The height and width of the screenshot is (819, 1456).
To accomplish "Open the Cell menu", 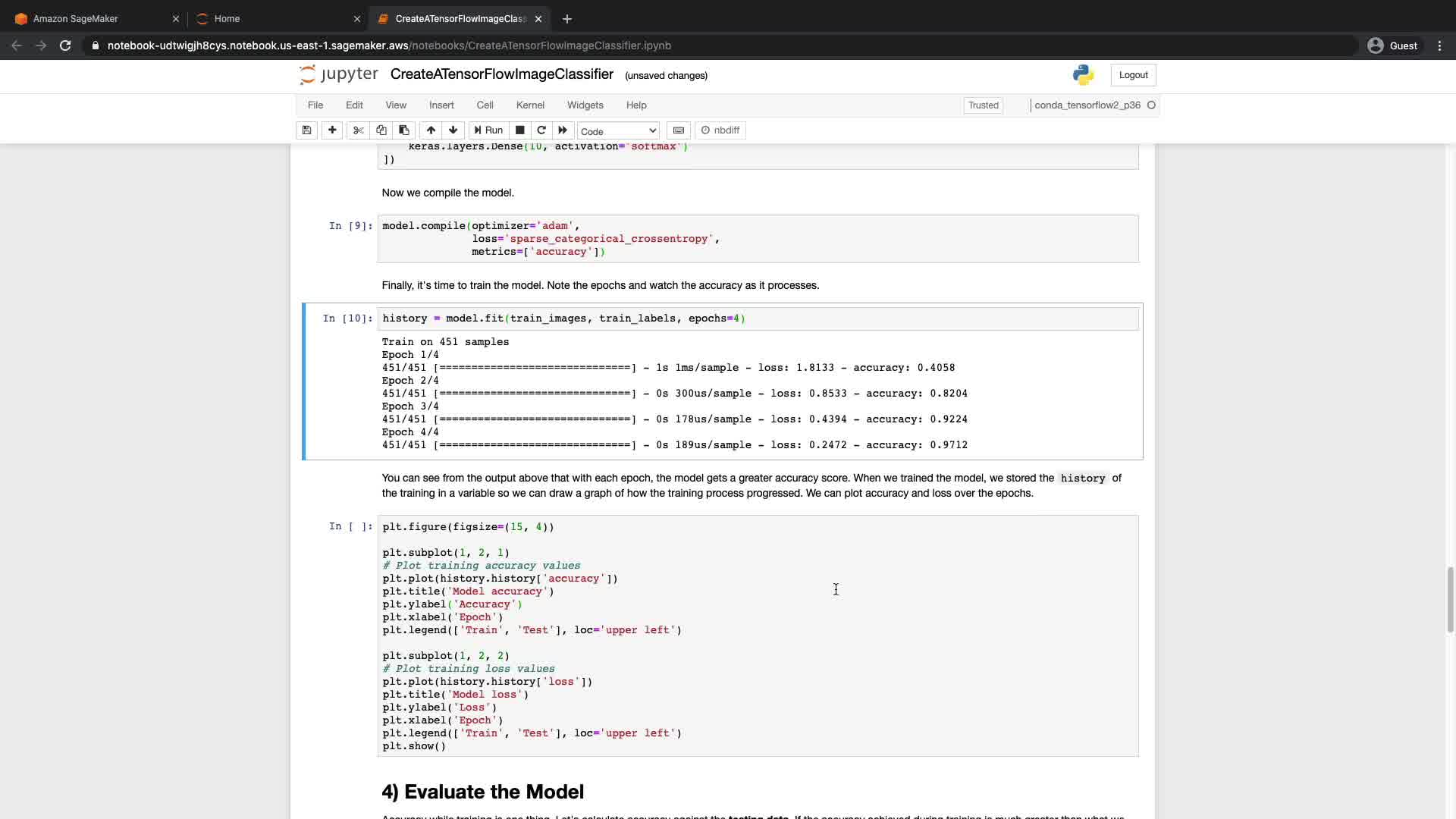I will (485, 105).
